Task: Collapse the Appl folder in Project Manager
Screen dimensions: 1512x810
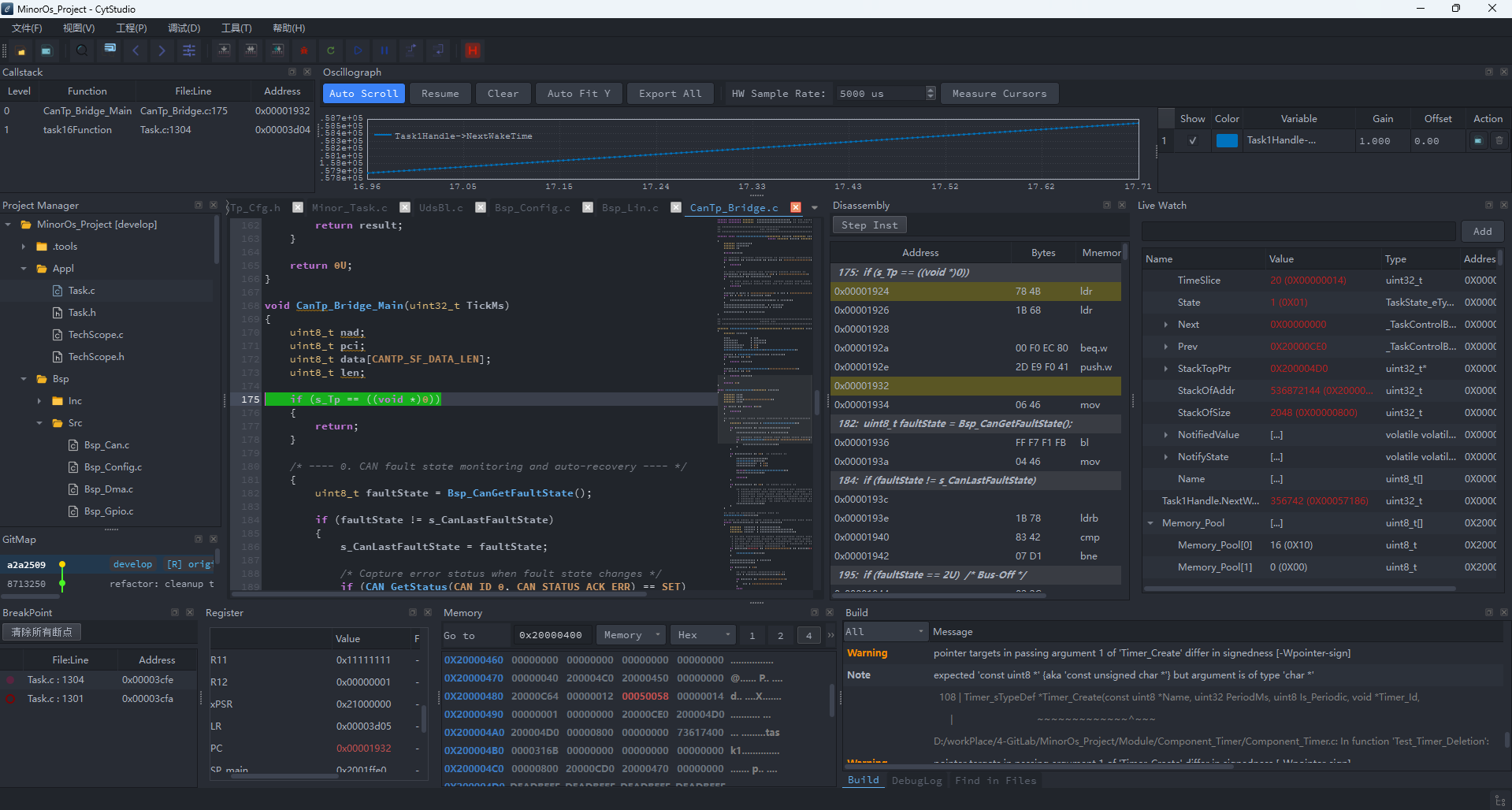Action: [x=24, y=269]
